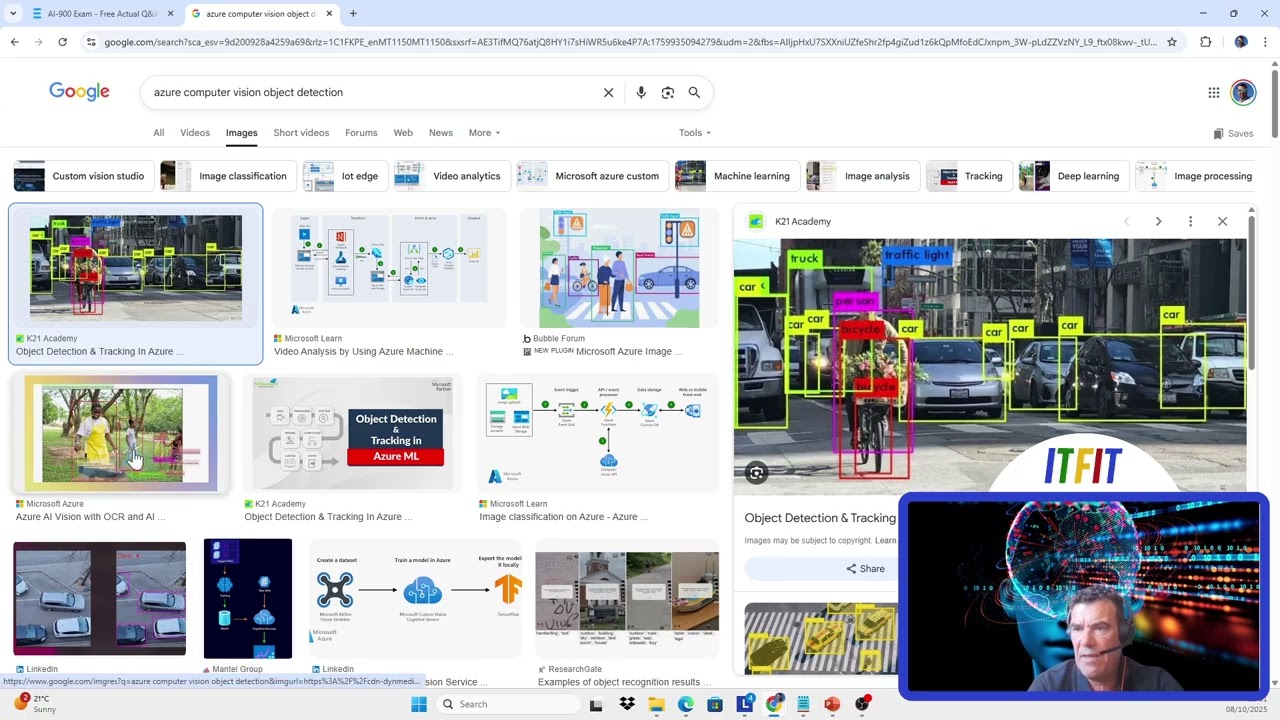The height and width of the screenshot is (720, 1280).
Task: Show next image in preview panel
Action: [x=1158, y=221]
